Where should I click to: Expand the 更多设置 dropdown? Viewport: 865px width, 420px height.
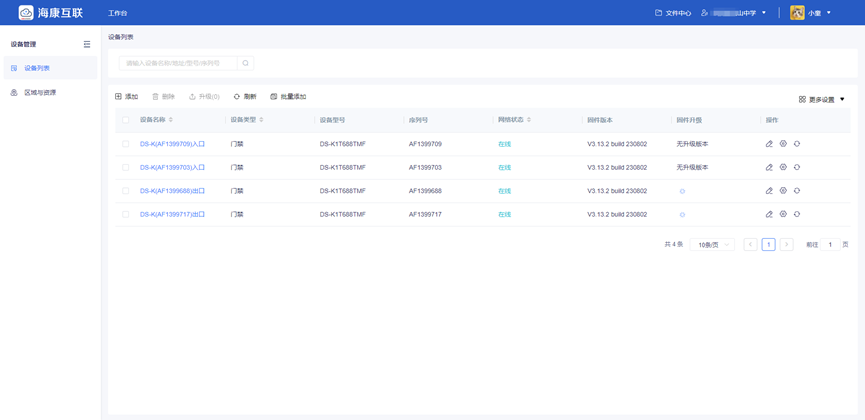[822, 99]
